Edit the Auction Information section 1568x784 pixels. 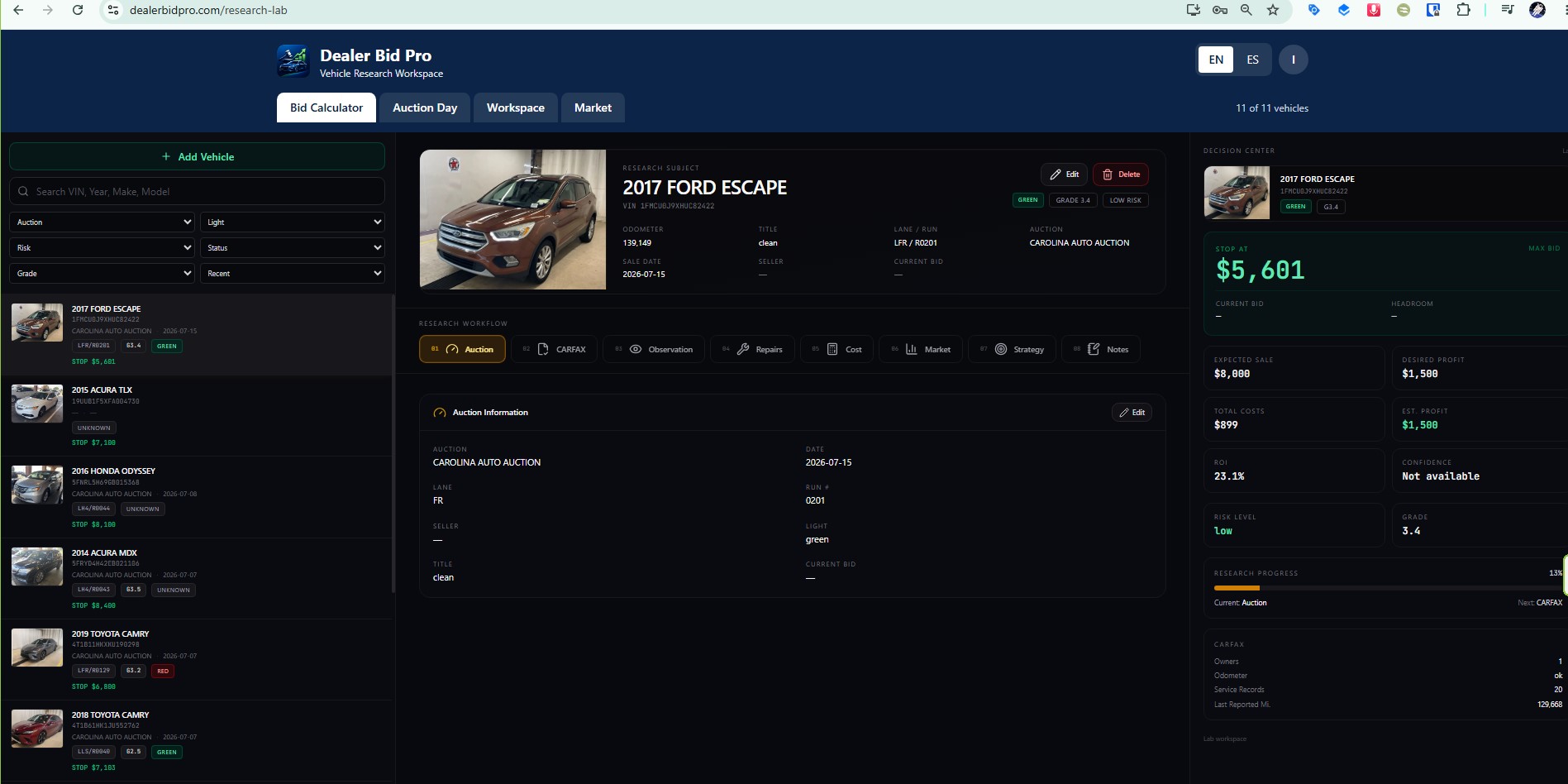point(1132,412)
